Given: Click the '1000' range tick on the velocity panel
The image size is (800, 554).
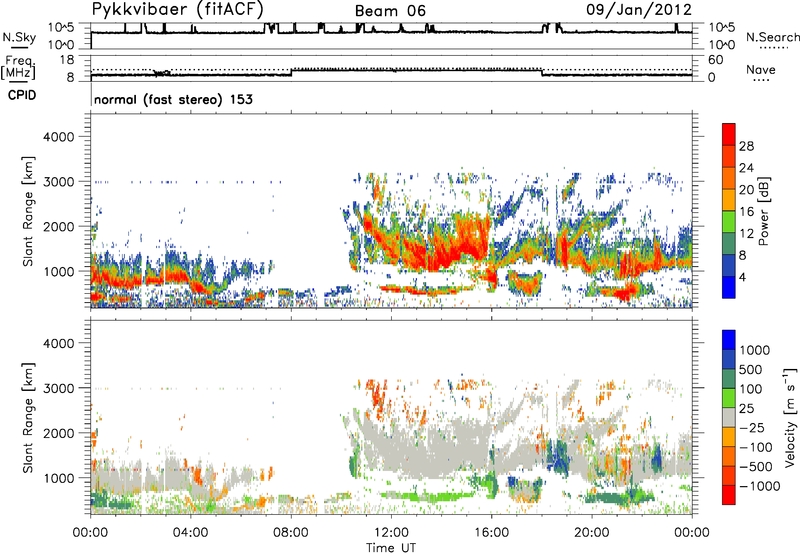Looking at the screenshot, I should click(58, 478).
